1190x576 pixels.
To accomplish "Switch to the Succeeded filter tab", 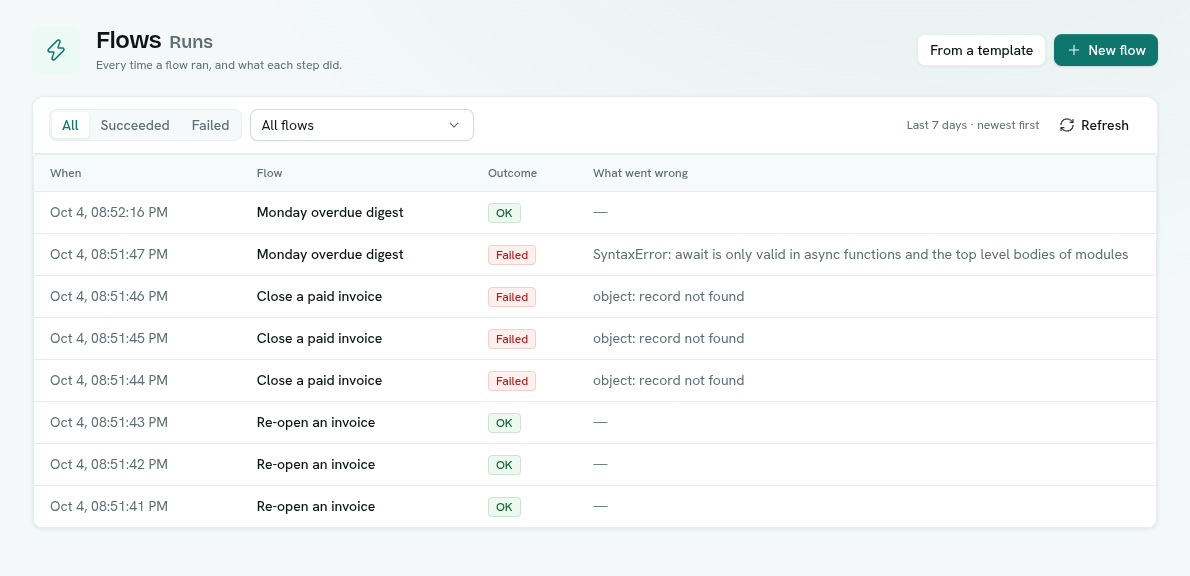I will [135, 125].
